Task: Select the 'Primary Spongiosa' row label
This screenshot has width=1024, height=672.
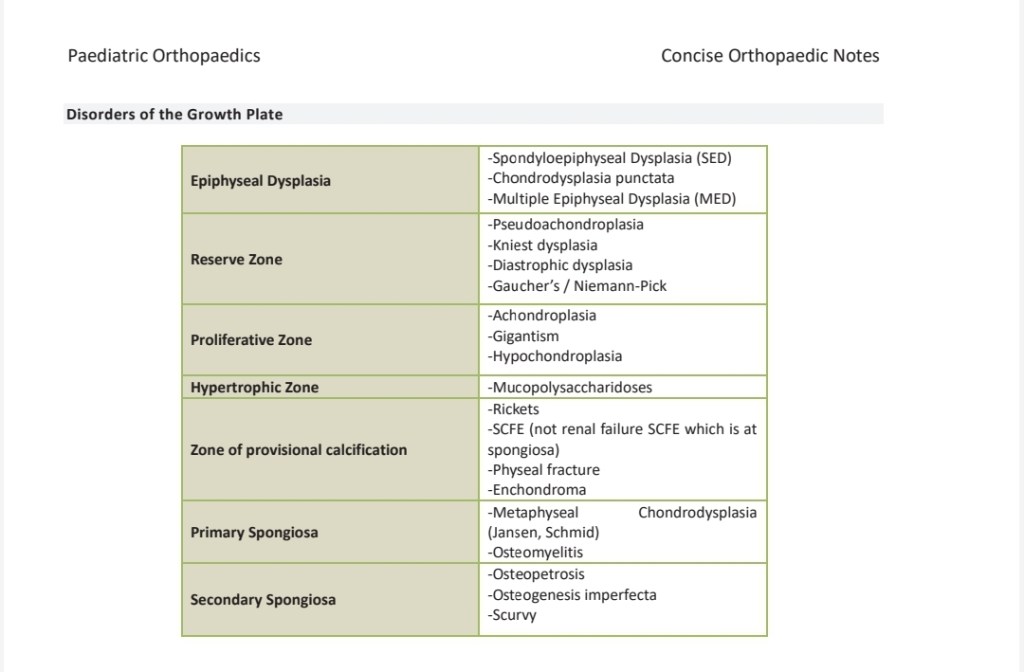Action: tap(254, 532)
